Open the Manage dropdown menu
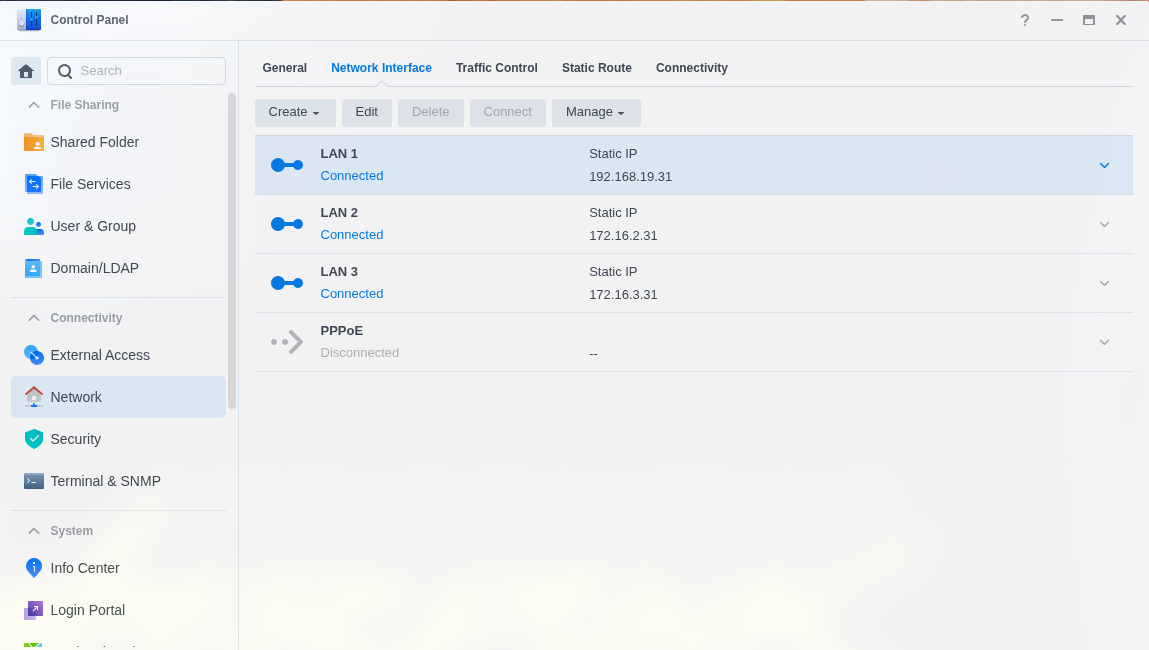1149x650 pixels. coord(596,113)
